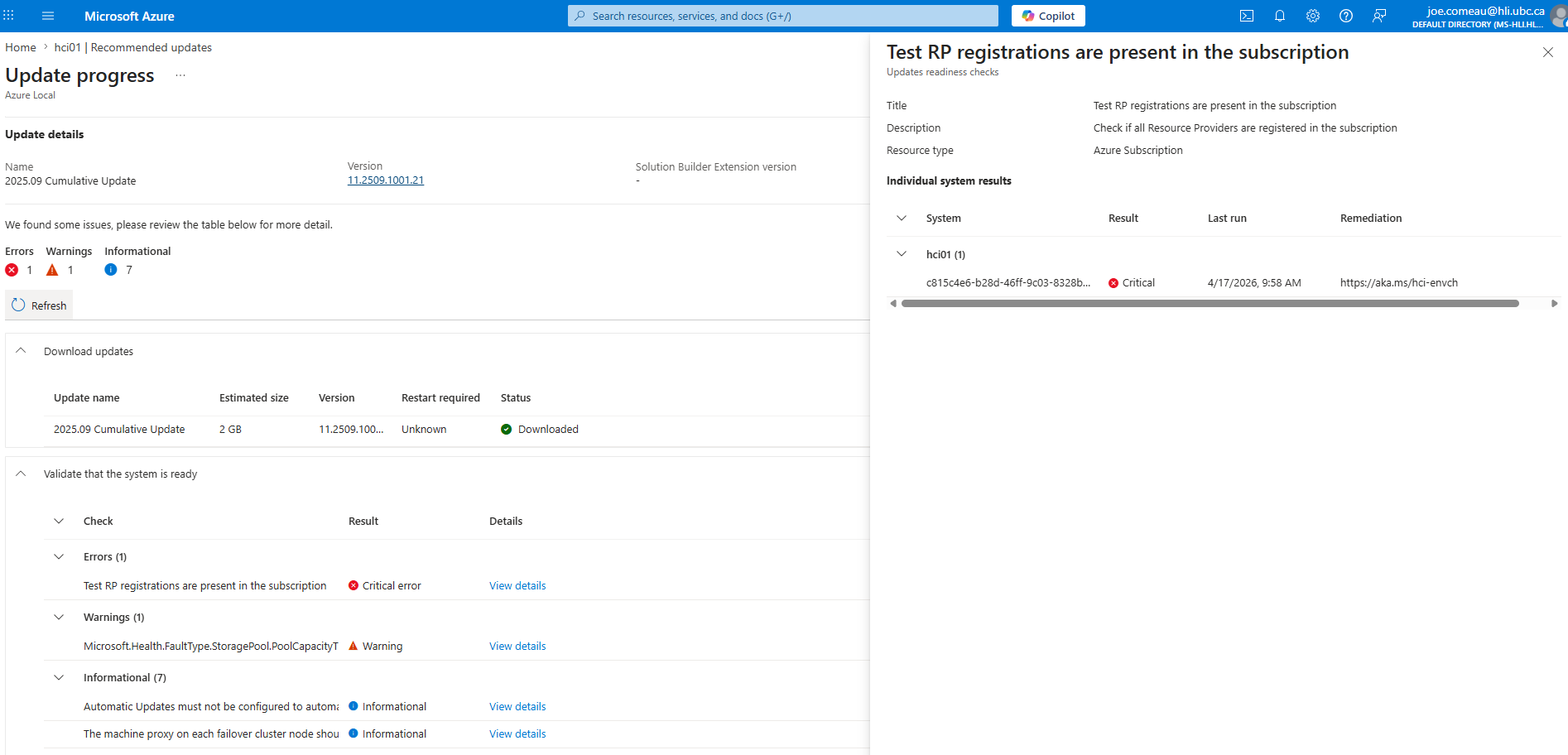
Task: Click the Critical error icon in Errors row
Action: 354,585
